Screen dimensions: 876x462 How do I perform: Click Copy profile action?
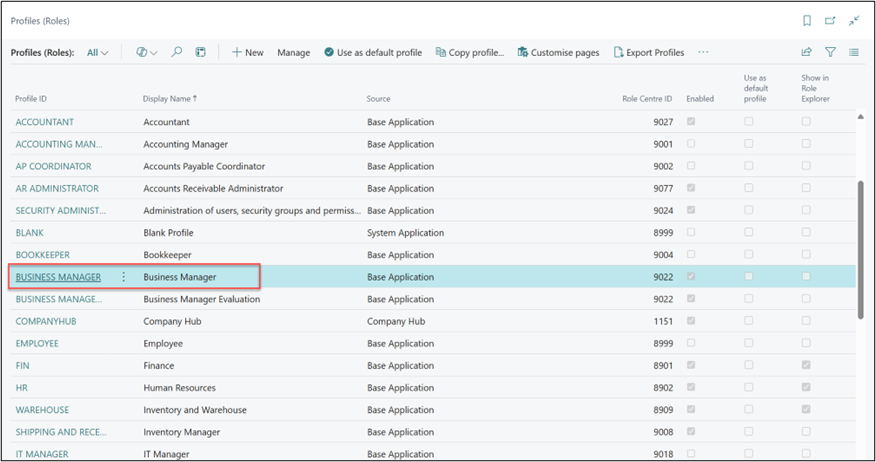(470, 53)
